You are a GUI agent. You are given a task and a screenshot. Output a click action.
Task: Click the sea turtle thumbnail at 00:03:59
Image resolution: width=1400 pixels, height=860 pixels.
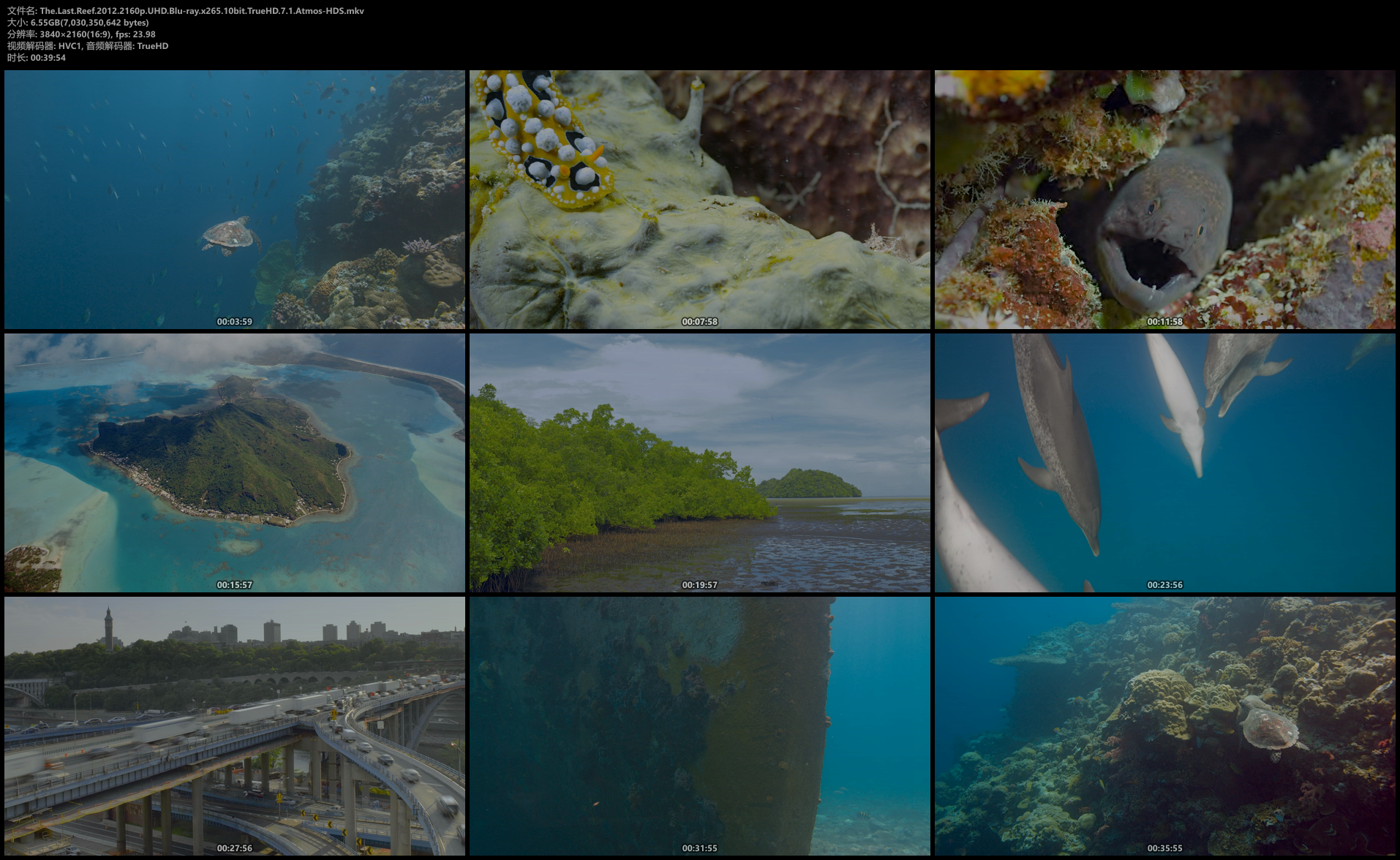[x=234, y=199]
